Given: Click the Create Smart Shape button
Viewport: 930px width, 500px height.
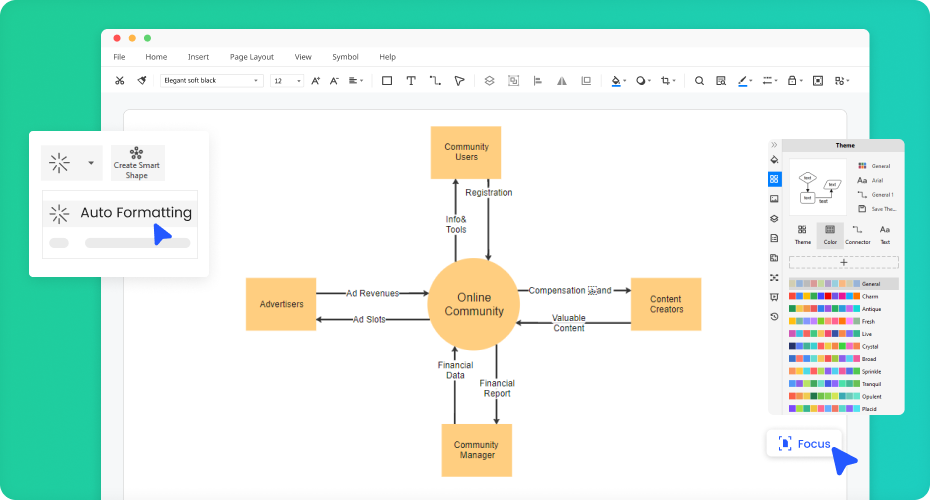Looking at the screenshot, I should click(137, 162).
